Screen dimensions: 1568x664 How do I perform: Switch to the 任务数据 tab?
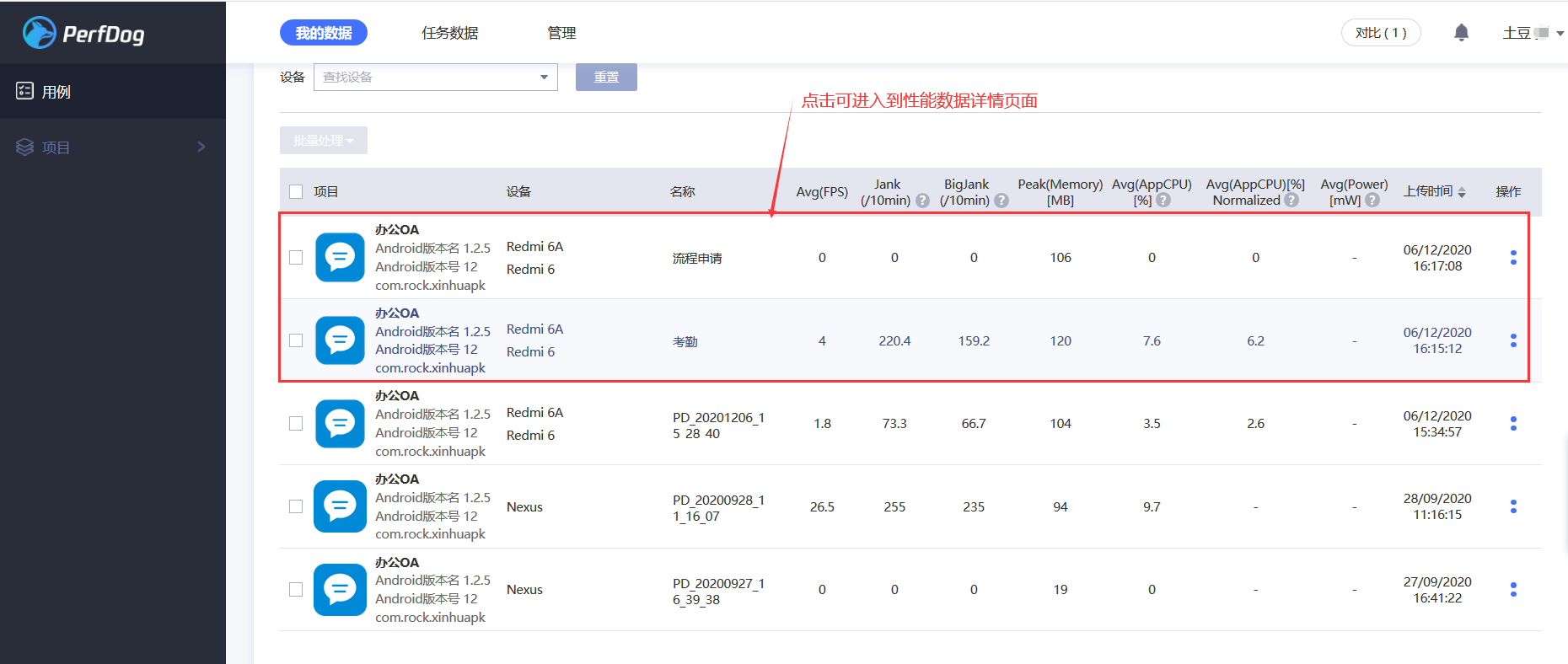click(449, 33)
